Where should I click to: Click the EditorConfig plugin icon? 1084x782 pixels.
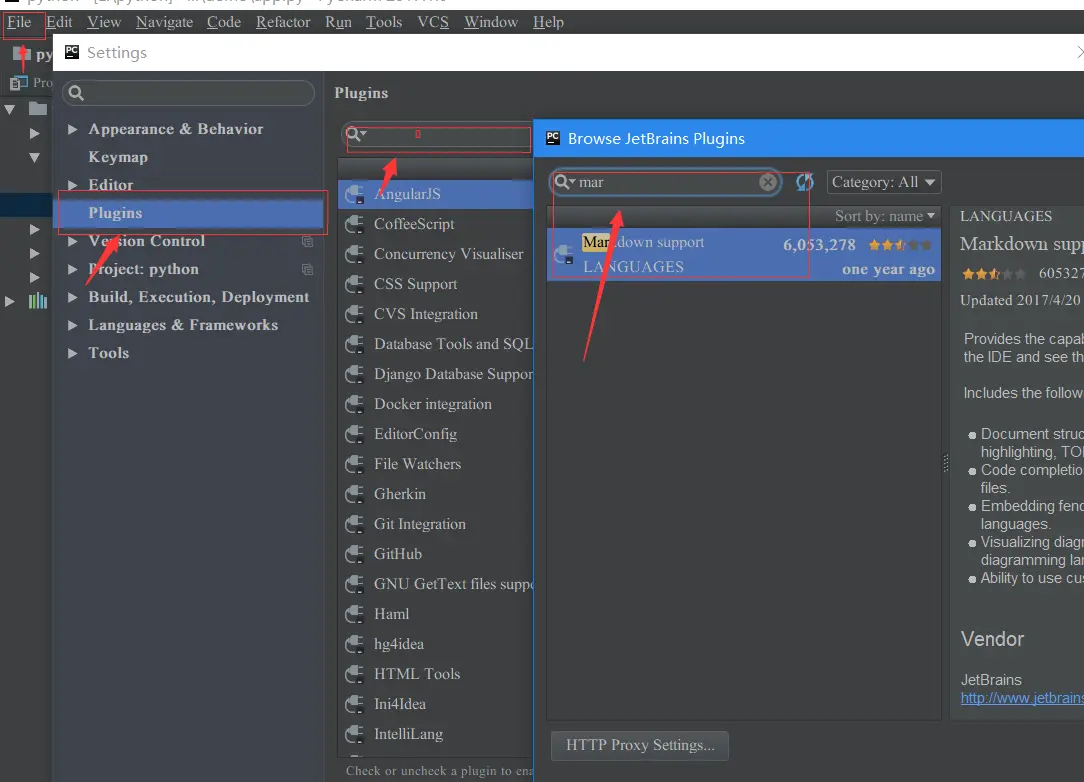click(355, 434)
